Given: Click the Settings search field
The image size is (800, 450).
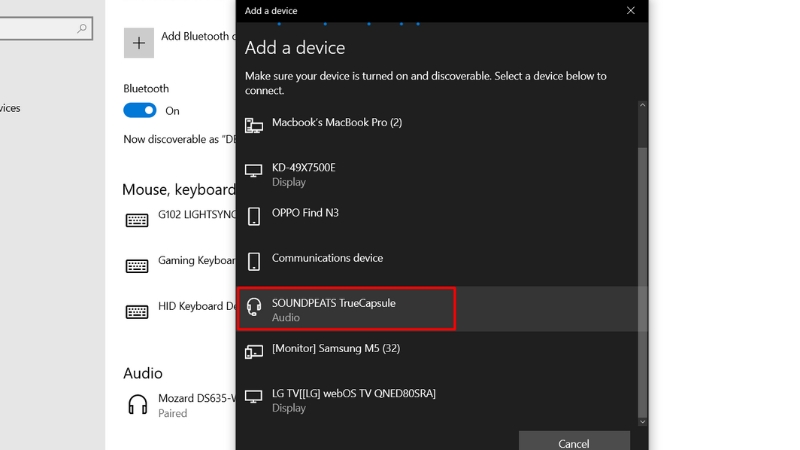Looking at the screenshot, I should (x=45, y=29).
